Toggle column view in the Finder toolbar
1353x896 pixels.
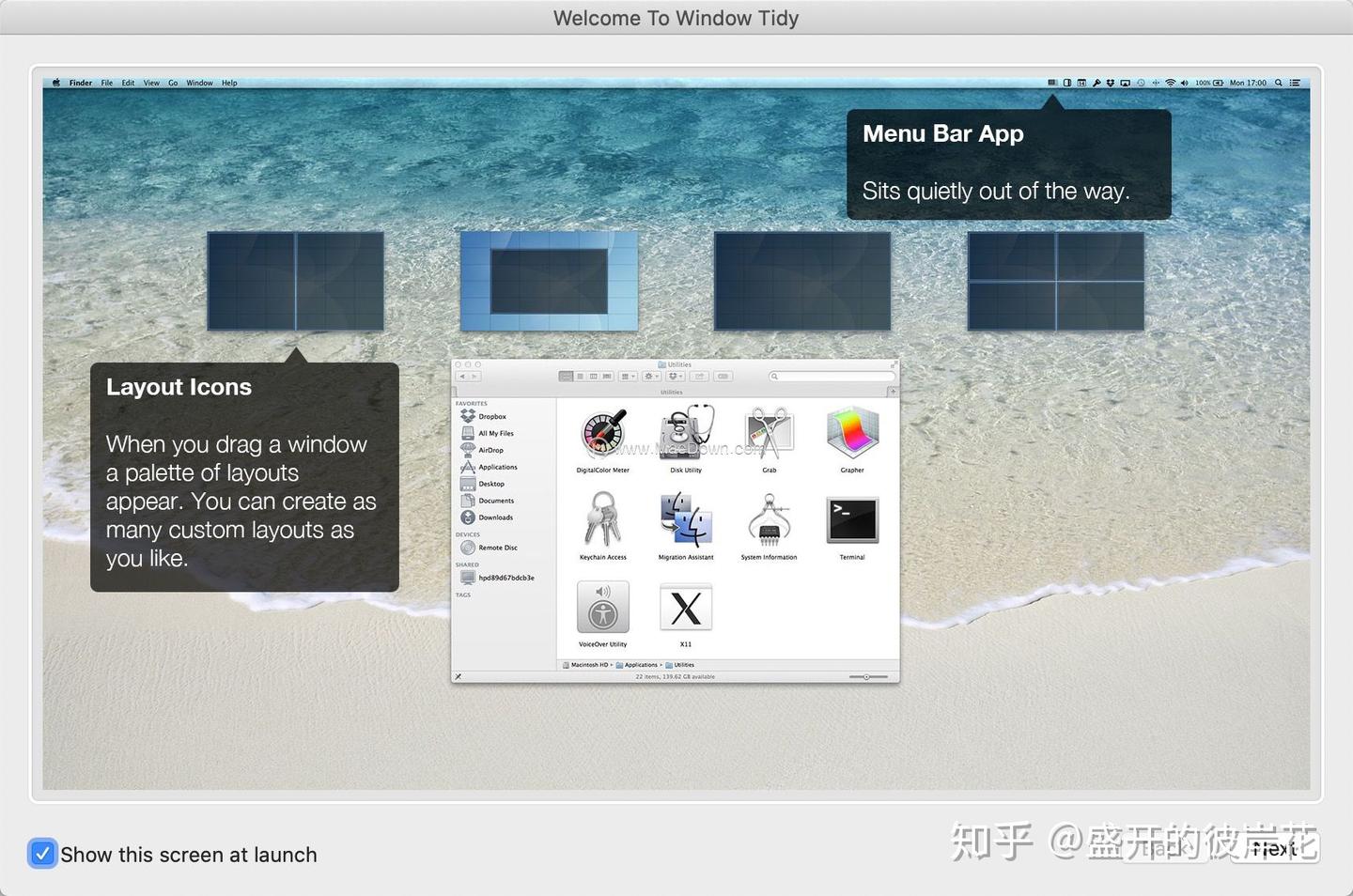point(593,376)
